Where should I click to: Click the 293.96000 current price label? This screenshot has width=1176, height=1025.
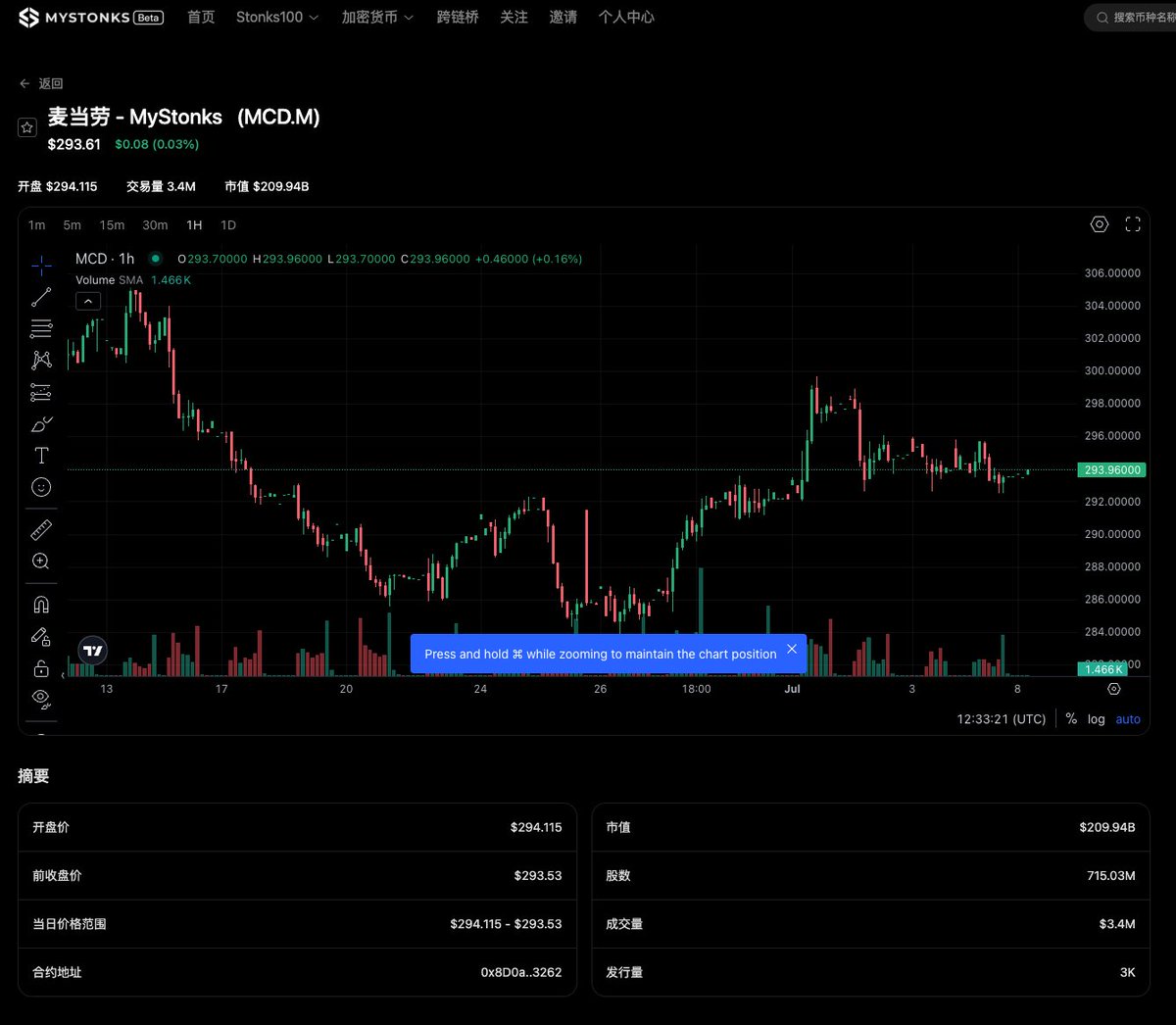(x=1112, y=470)
